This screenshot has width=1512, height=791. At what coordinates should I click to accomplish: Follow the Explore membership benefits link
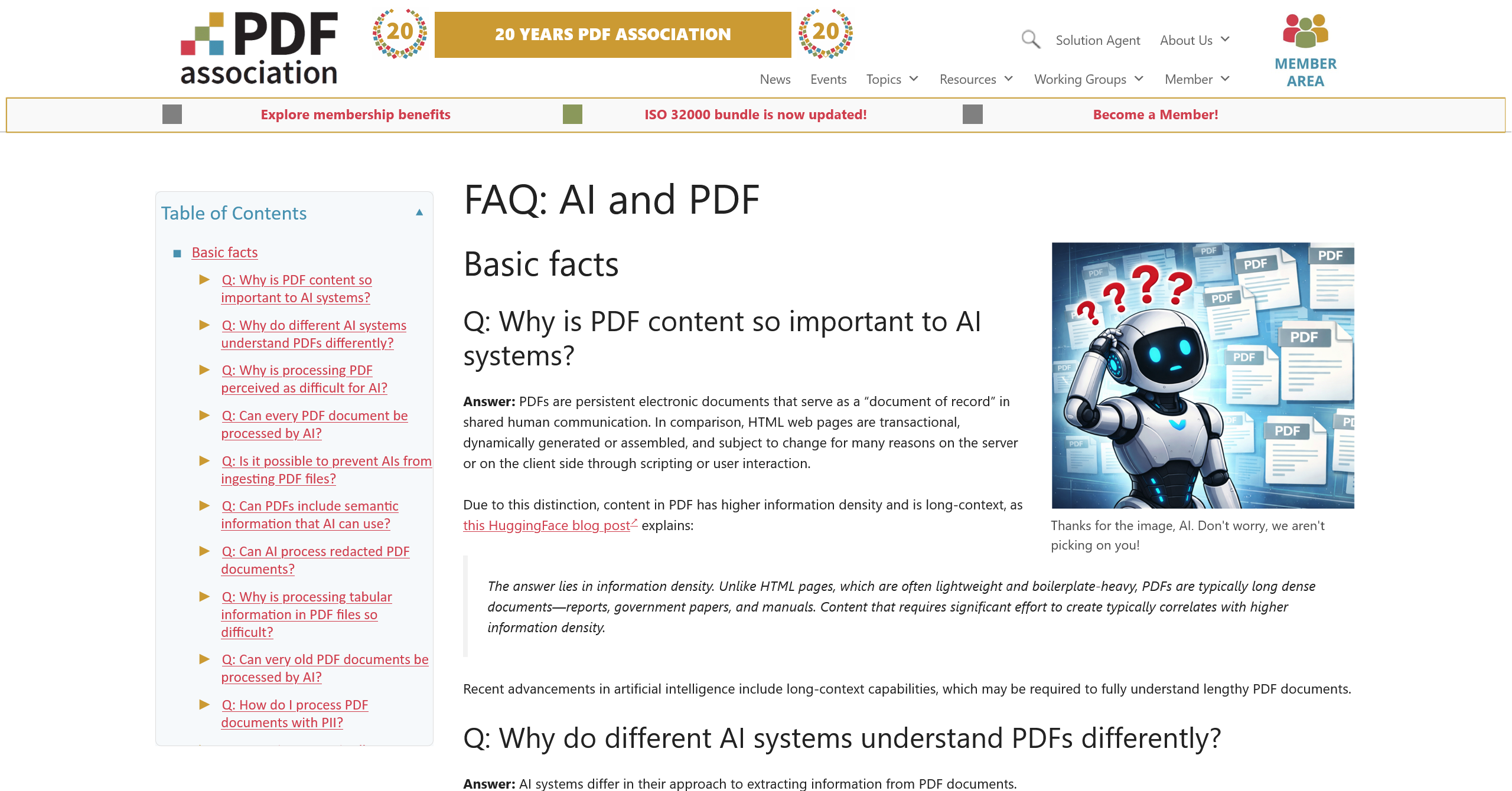coord(356,115)
